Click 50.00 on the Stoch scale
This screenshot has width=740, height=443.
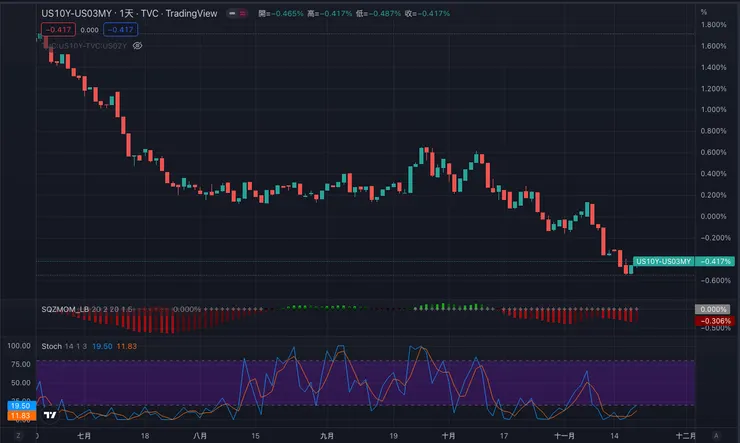tap(20, 383)
